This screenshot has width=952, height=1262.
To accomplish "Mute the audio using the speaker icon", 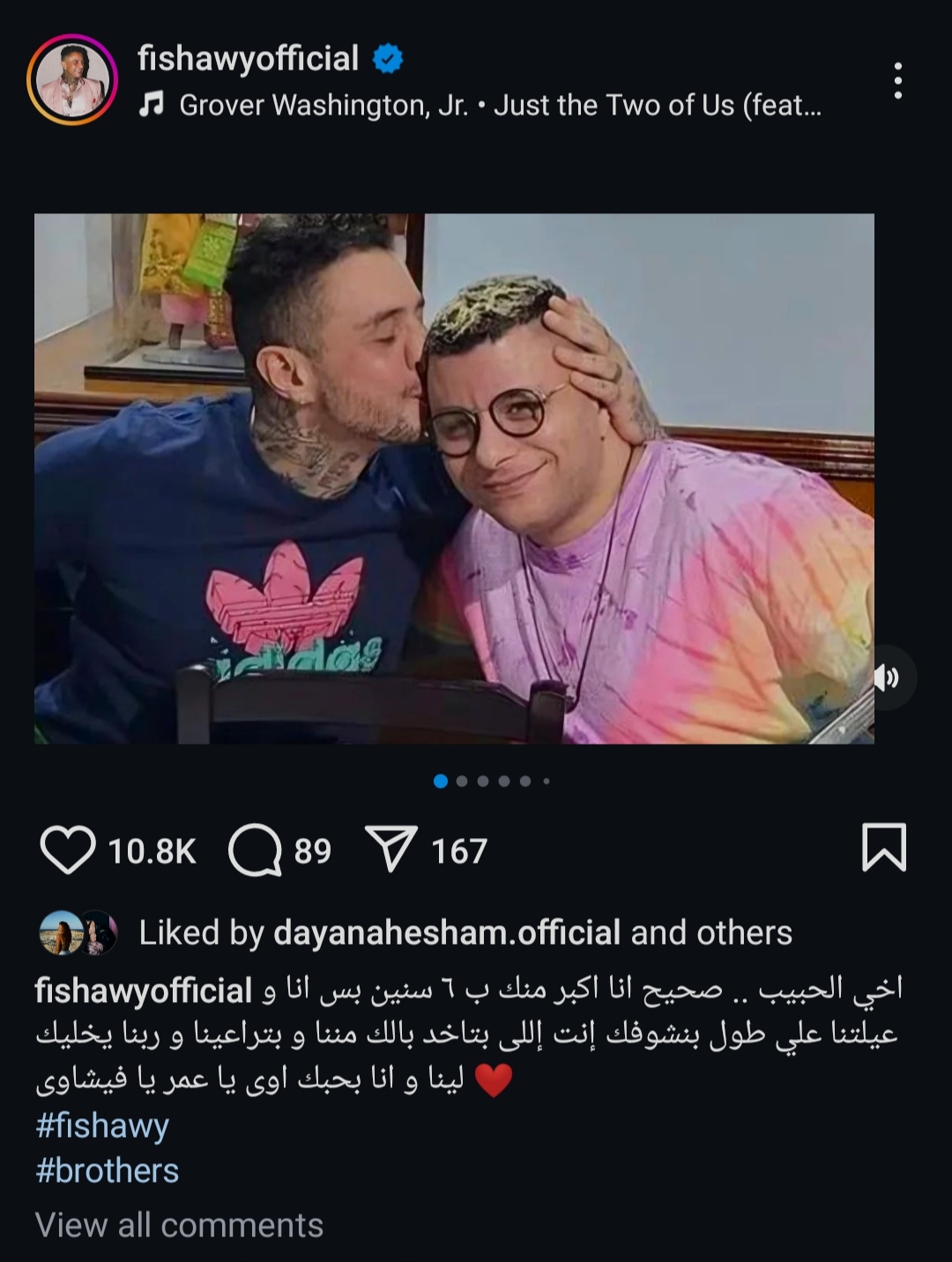I will [x=886, y=678].
